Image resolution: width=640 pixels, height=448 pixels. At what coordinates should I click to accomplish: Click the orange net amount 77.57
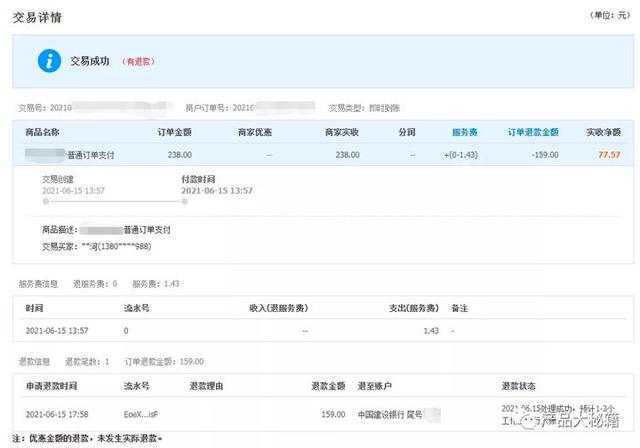(608, 155)
